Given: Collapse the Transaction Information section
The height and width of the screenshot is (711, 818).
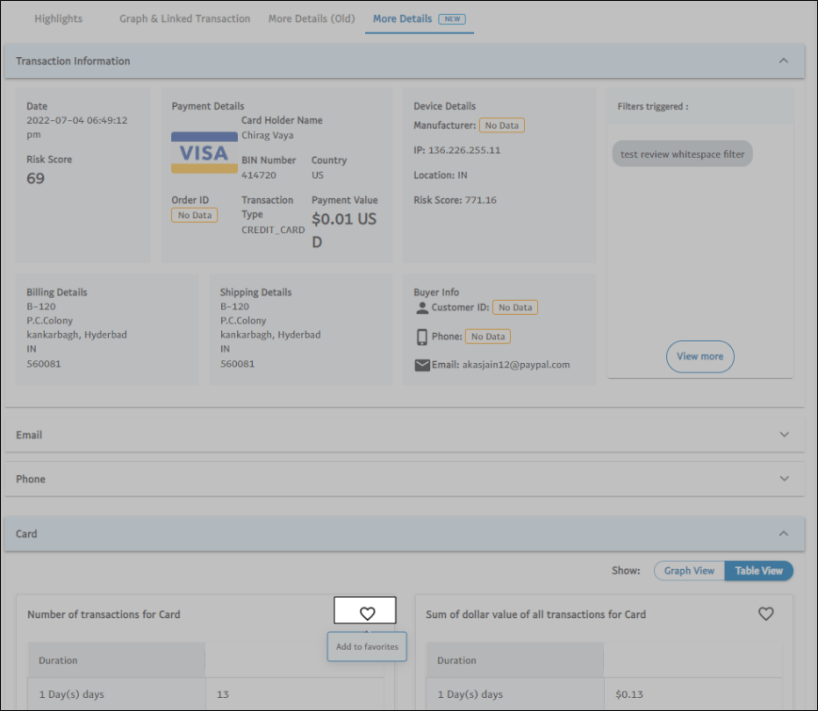Looking at the screenshot, I should (x=784, y=61).
